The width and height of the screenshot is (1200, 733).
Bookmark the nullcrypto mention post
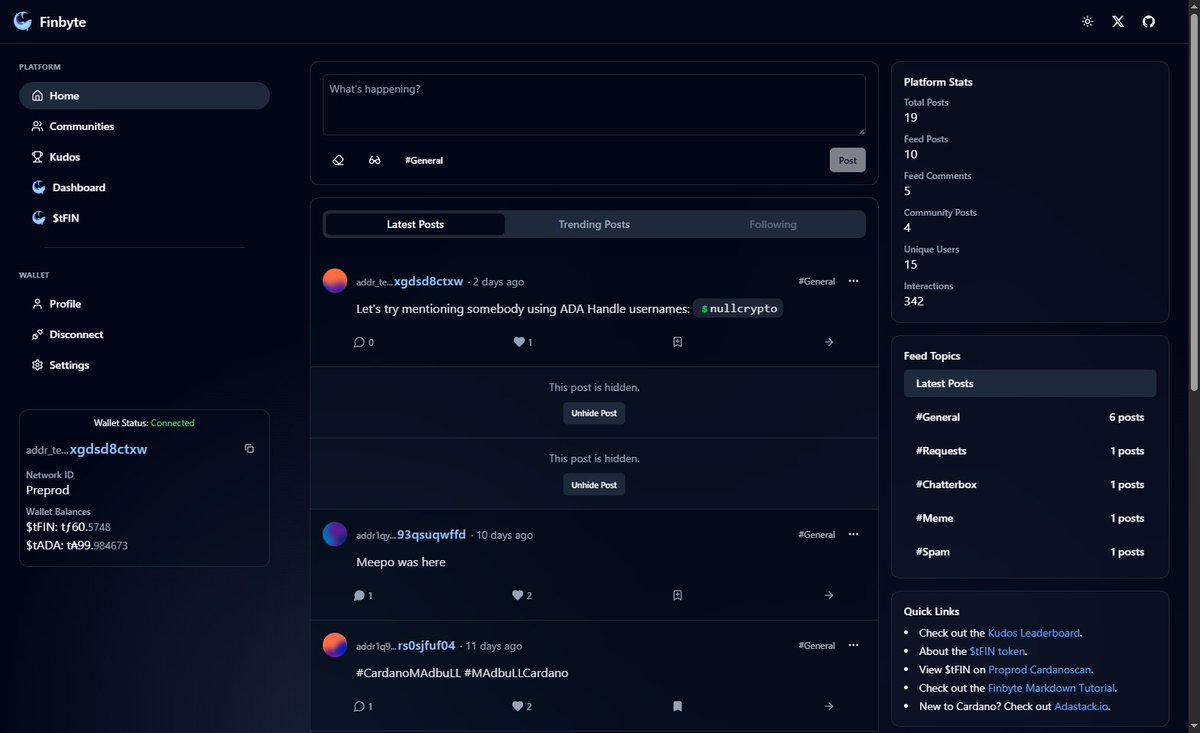(x=677, y=342)
